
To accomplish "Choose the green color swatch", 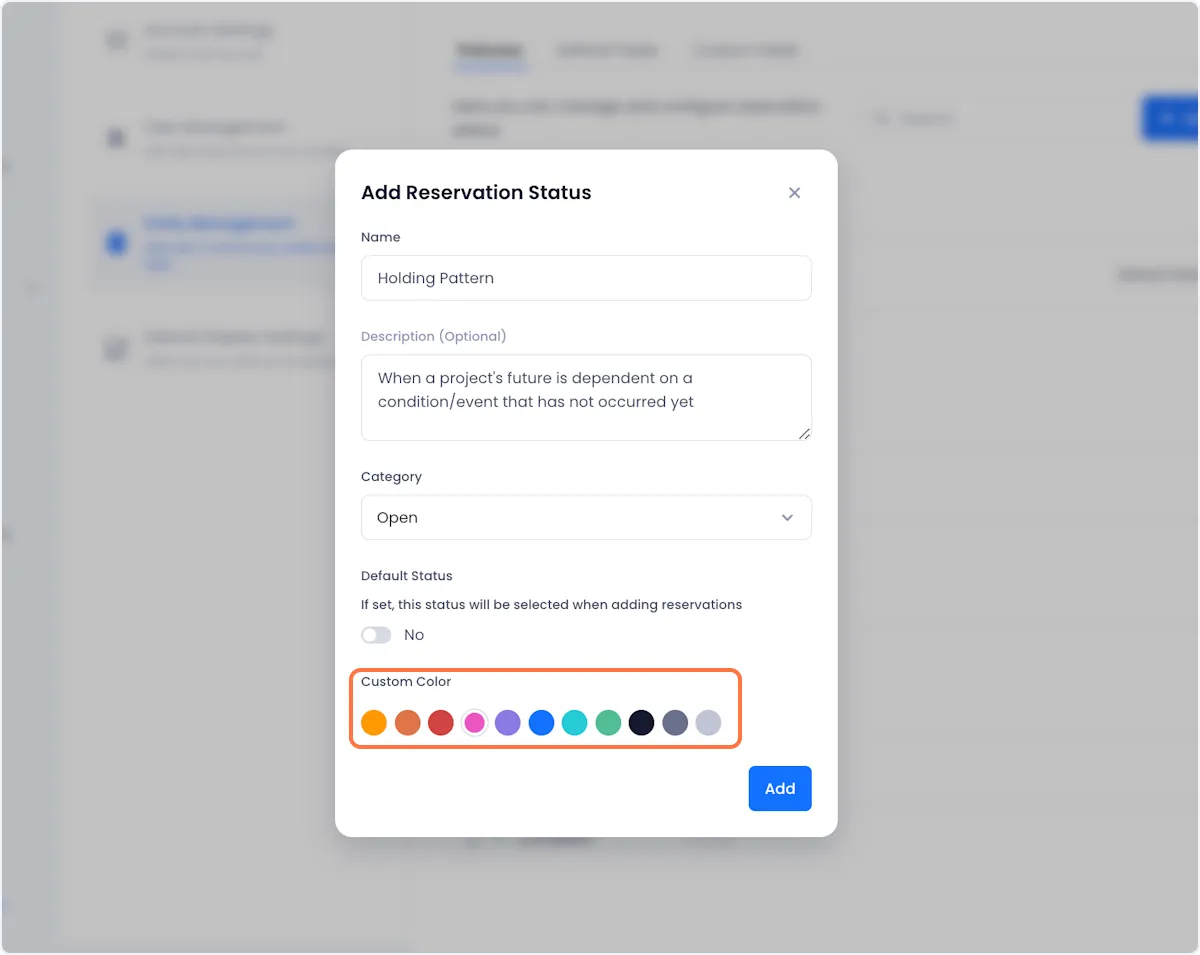I will (608, 722).
